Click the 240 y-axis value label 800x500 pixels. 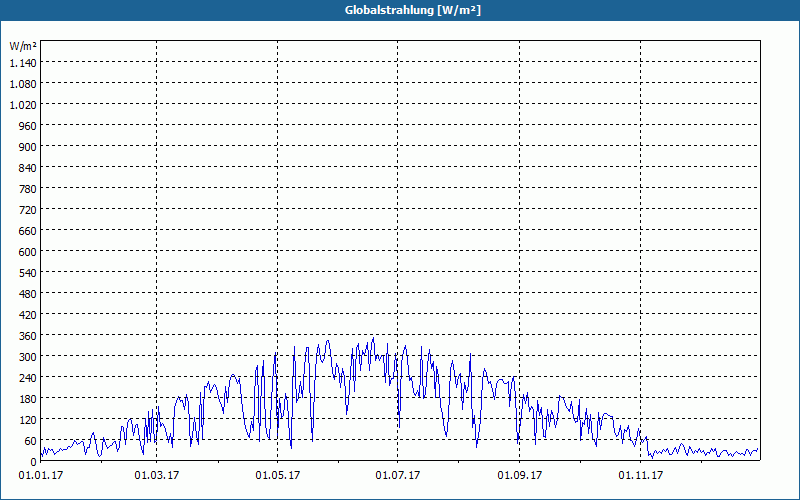click(28, 378)
